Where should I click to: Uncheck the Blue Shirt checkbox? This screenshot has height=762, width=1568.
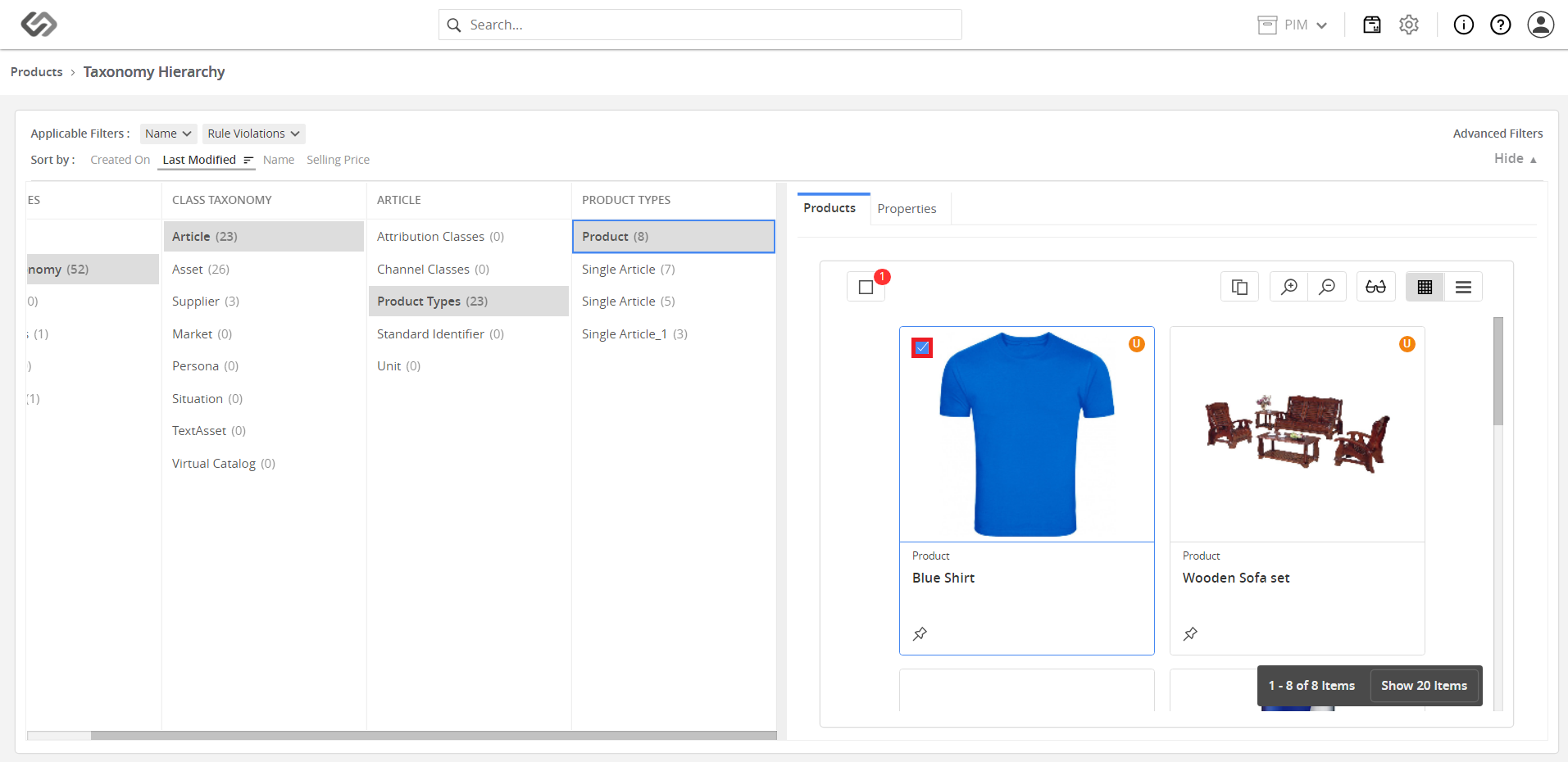click(x=922, y=347)
